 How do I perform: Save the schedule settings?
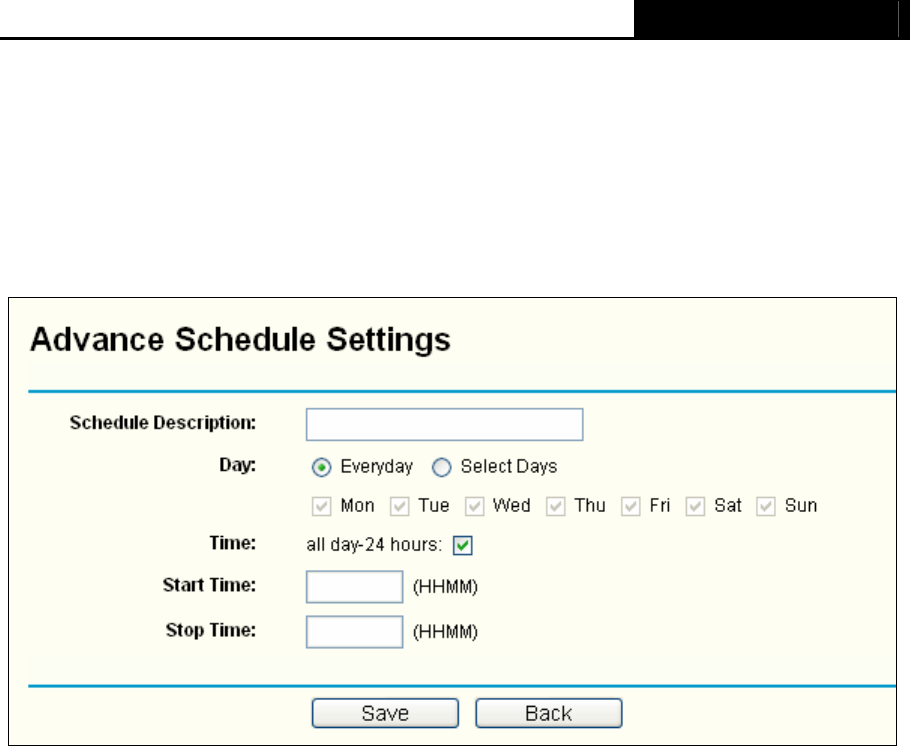point(385,713)
